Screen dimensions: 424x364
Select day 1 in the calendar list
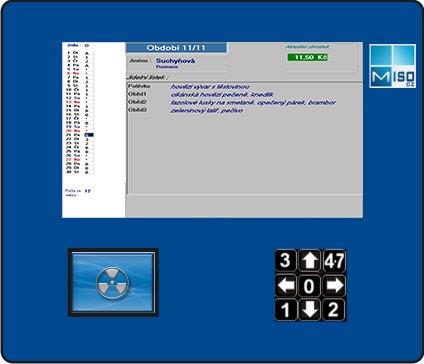tap(80, 53)
